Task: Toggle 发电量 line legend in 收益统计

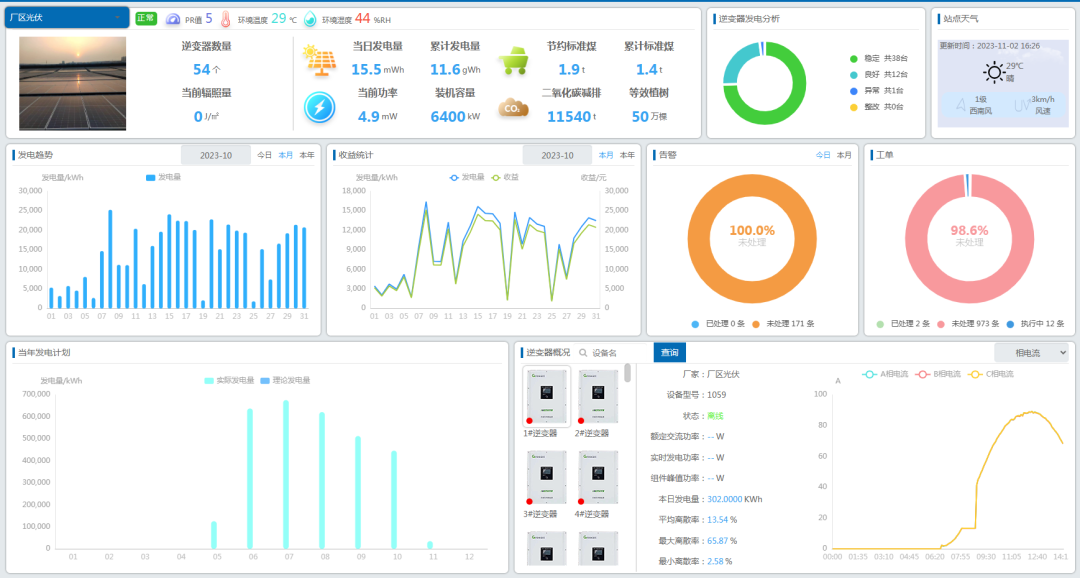Action: [467, 177]
